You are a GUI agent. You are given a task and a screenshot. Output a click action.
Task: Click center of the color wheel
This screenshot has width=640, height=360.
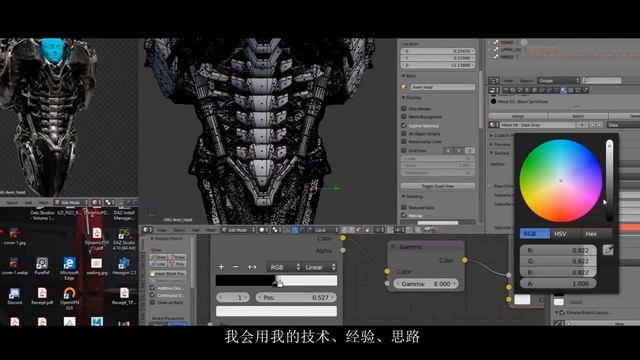click(x=561, y=180)
